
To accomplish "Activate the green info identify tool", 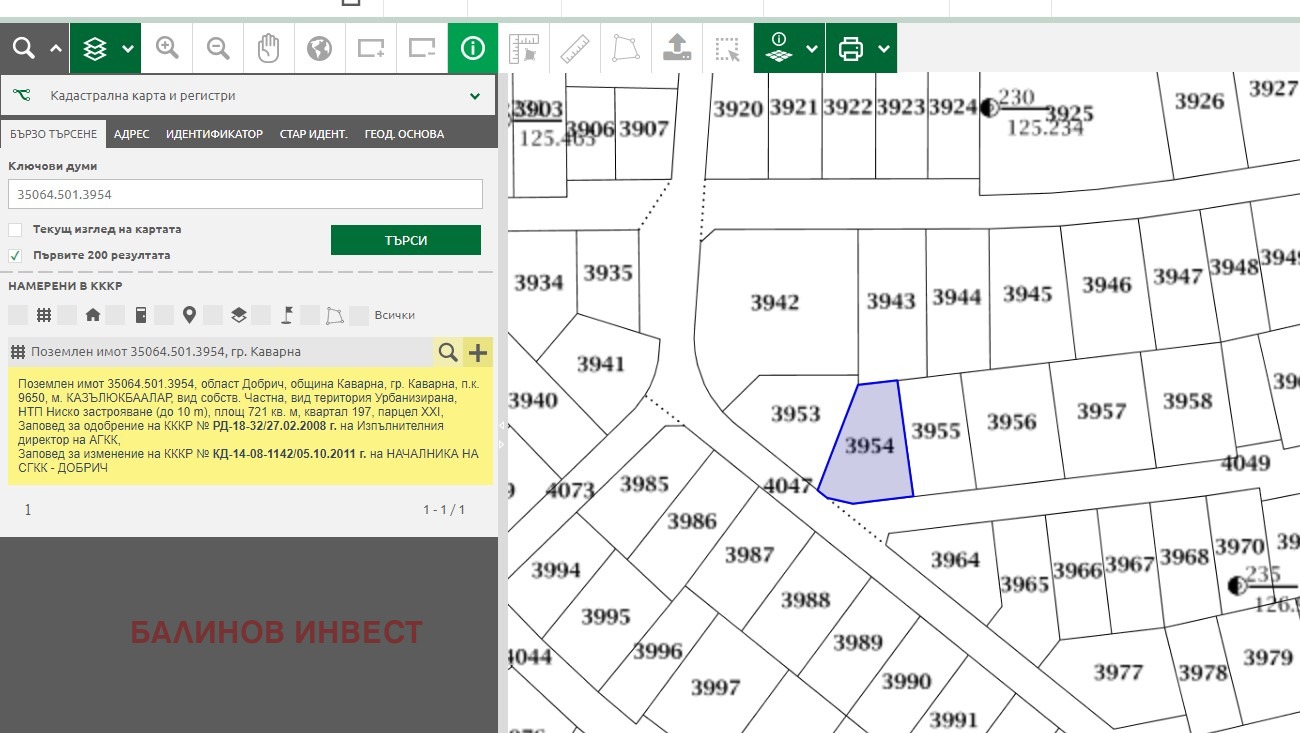I will pyautogui.click(x=473, y=48).
